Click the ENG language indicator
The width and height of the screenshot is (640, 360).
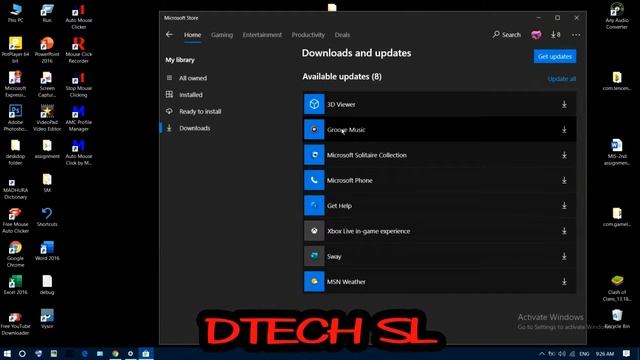pos(584,354)
